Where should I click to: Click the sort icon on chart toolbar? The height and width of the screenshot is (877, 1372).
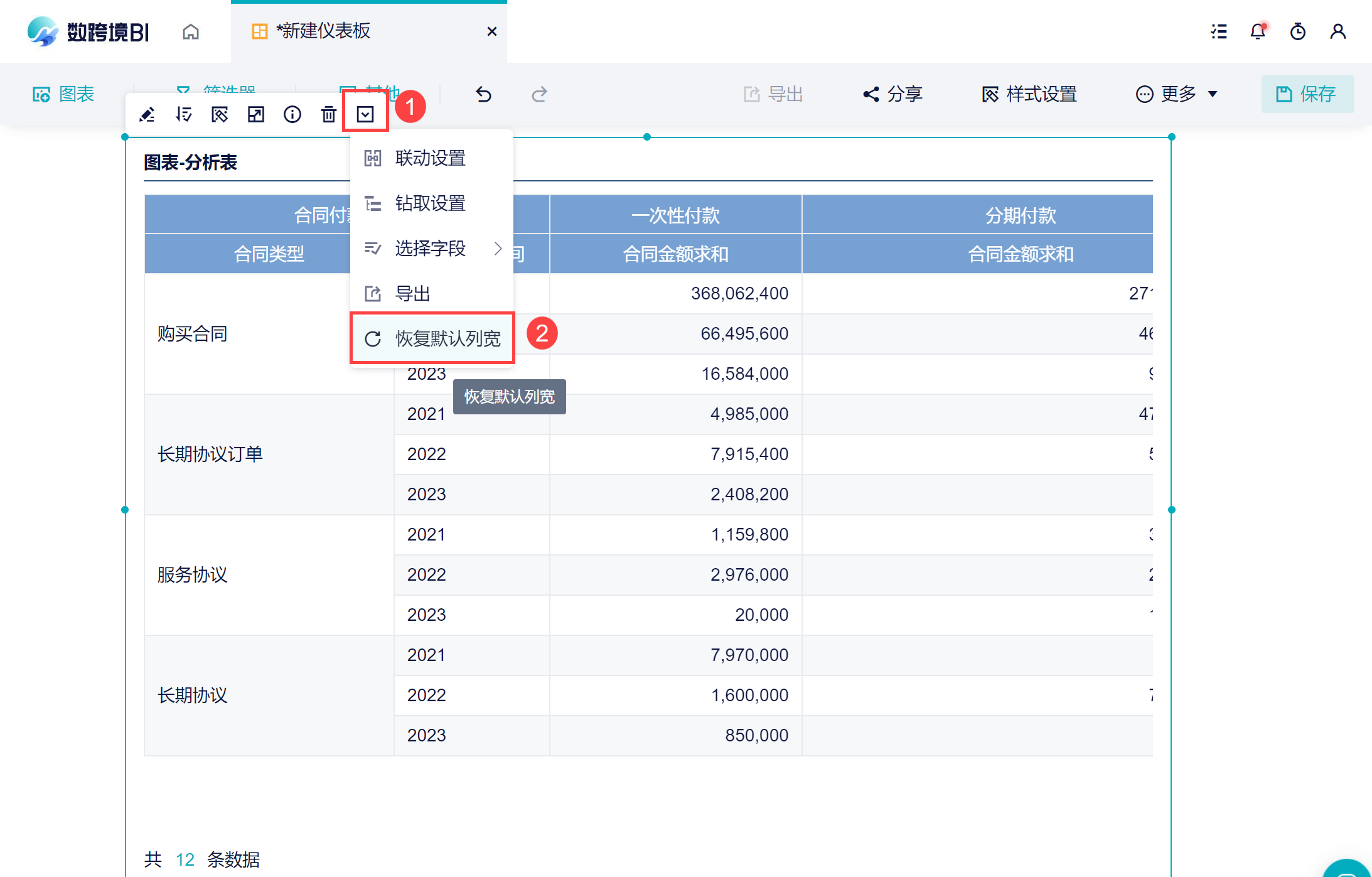point(183,114)
